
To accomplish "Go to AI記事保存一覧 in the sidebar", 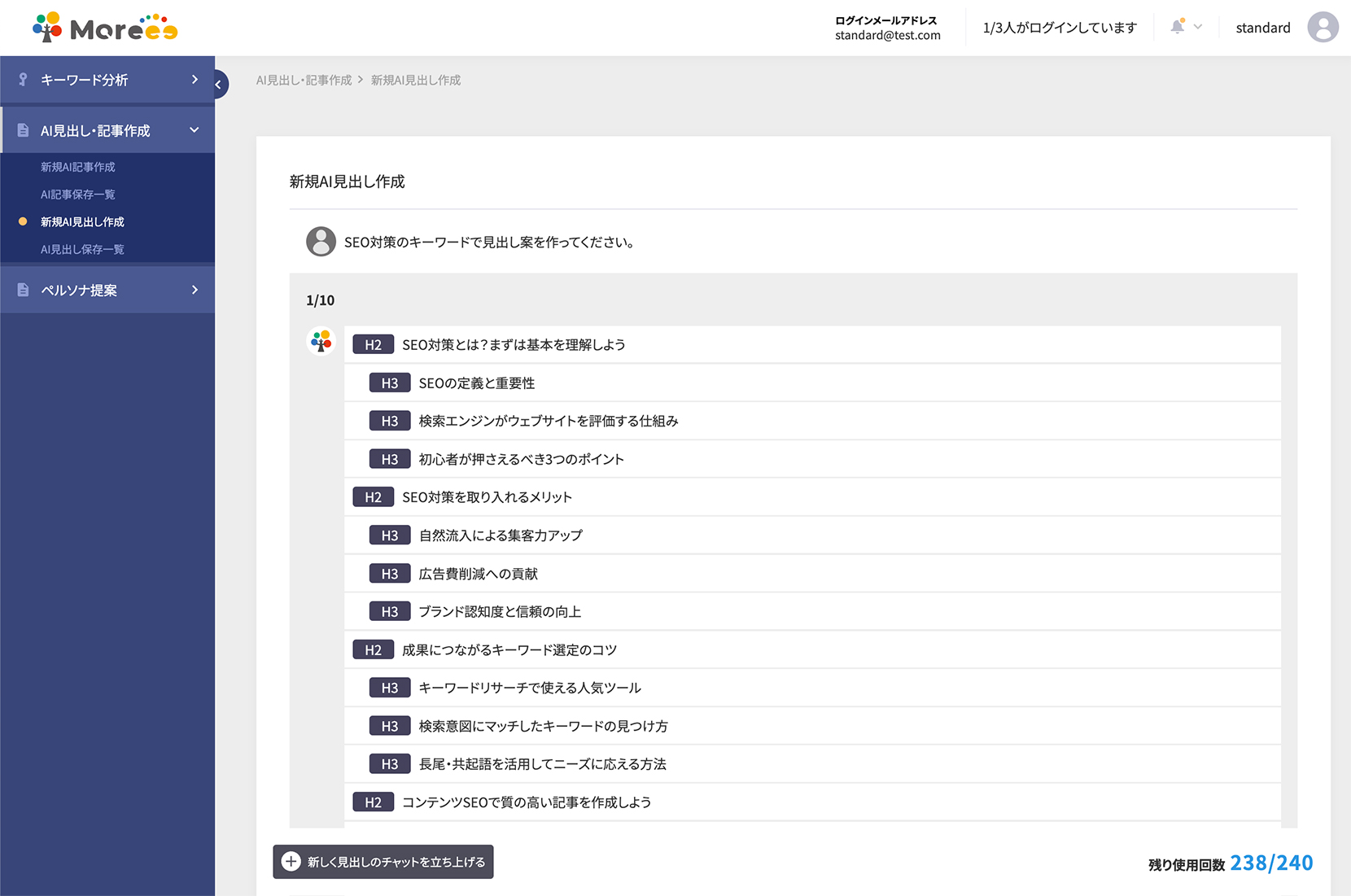I will coord(78,194).
